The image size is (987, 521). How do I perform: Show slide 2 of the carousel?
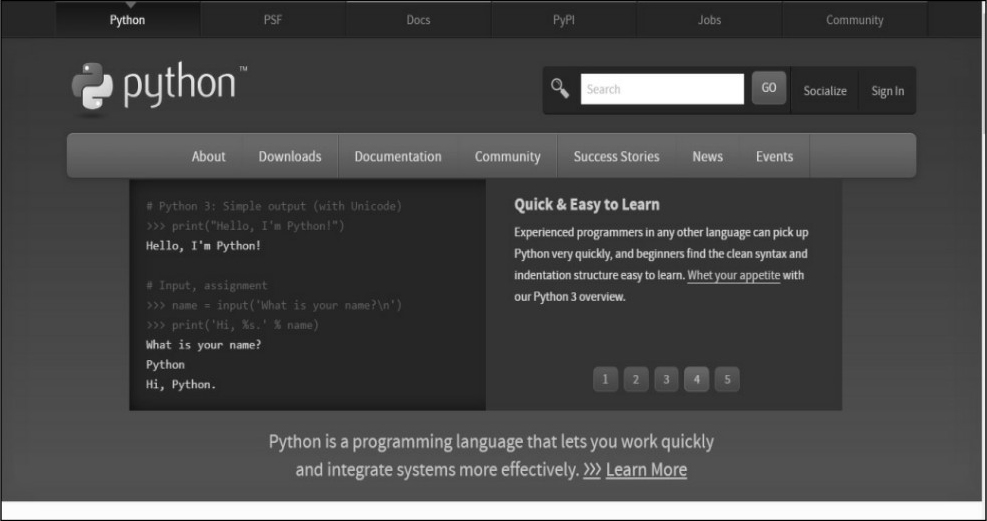(636, 379)
